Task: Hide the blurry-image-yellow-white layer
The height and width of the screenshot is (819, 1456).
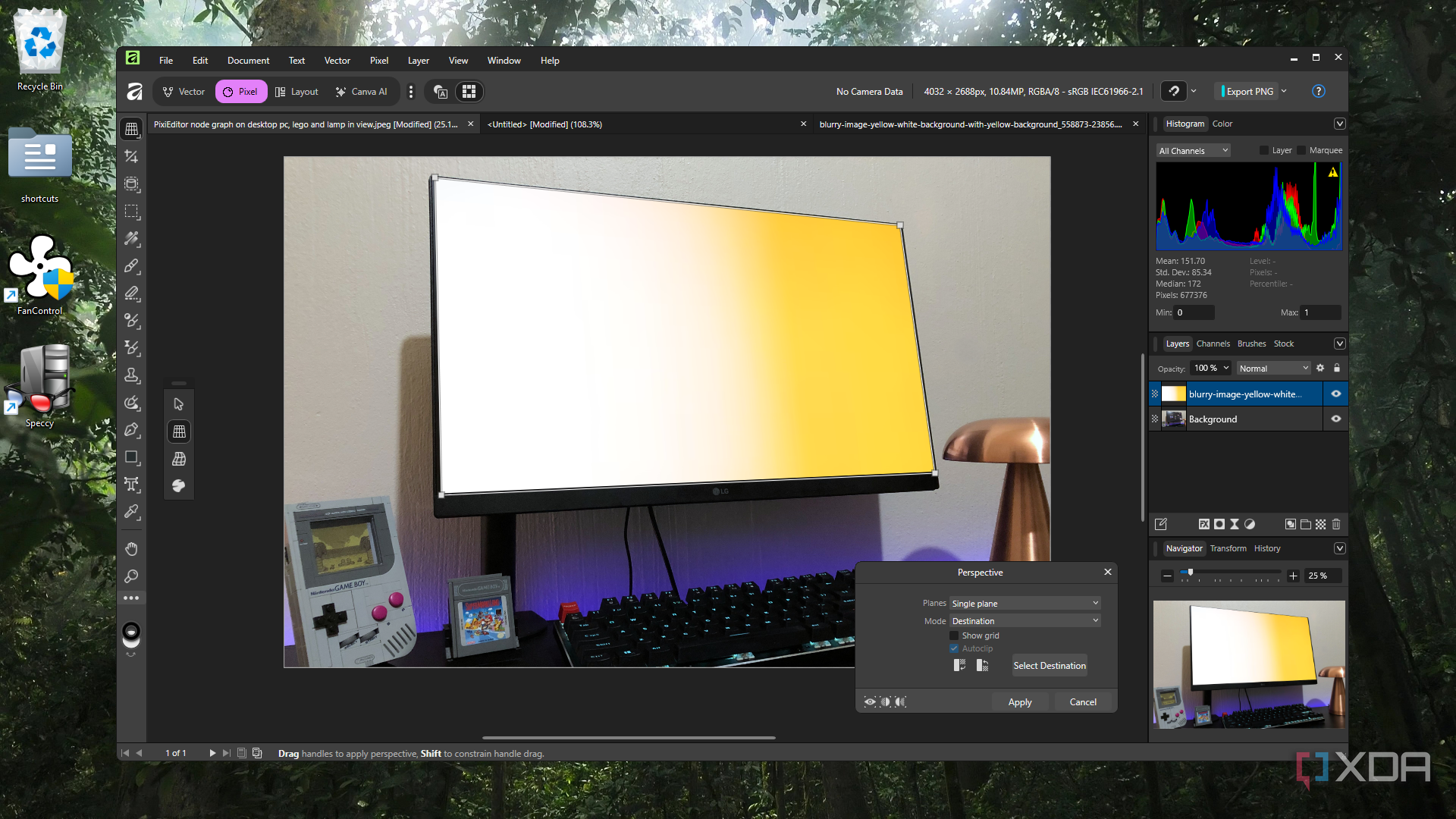Action: pyautogui.click(x=1336, y=394)
